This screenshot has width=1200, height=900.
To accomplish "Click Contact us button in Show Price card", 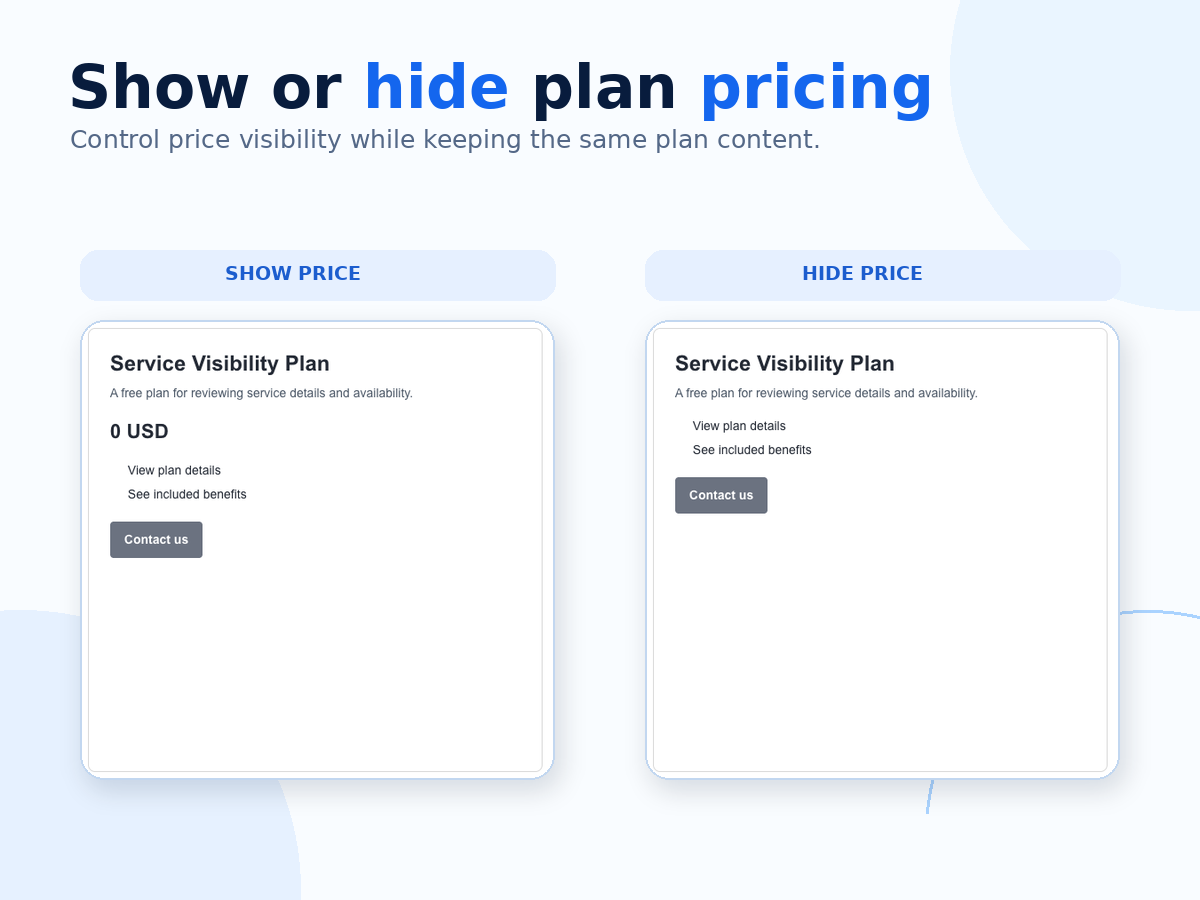I will (x=156, y=540).
